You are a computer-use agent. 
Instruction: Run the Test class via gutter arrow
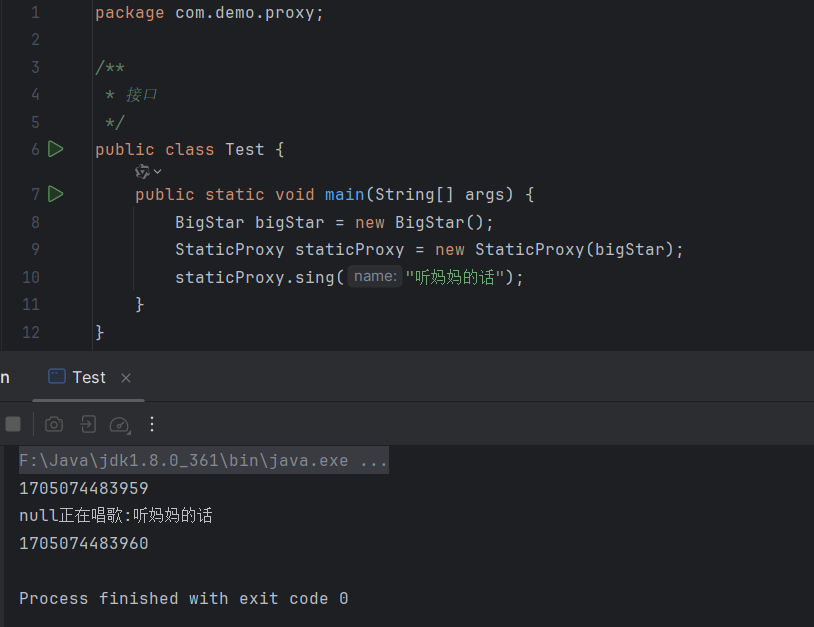[x=56, y=149]
